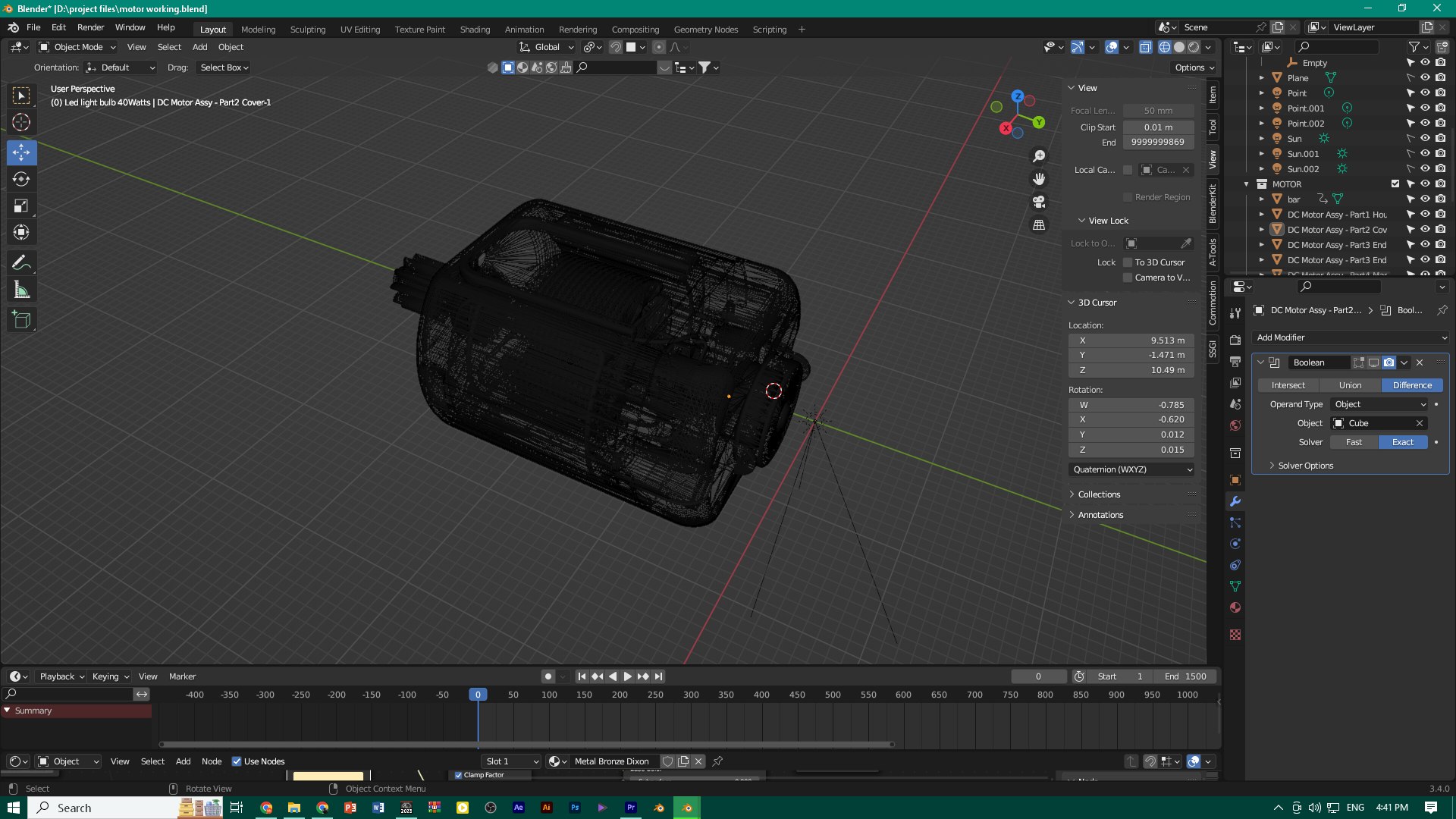Open the Material properties tab icon

[1235, 607]
